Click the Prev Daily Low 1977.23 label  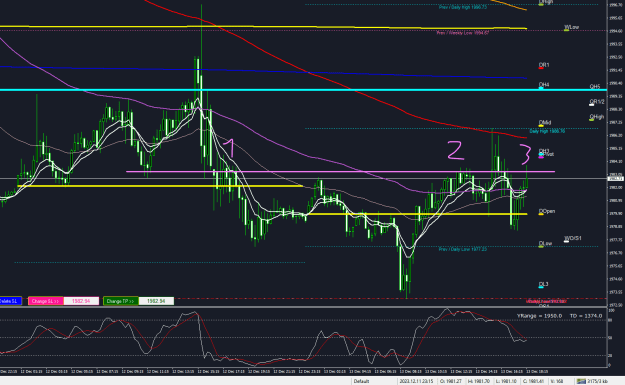click(x=462, y=249)
